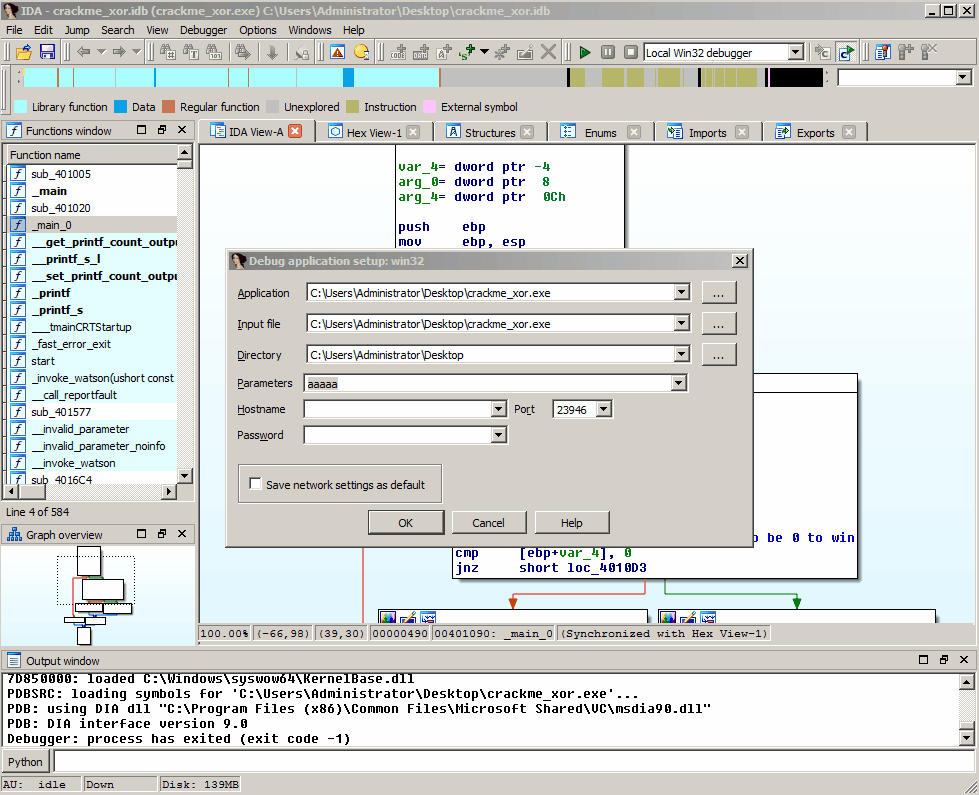Click the Pause process toolbar icon
The height and width of the screenshot is (795, 979).
608,52
